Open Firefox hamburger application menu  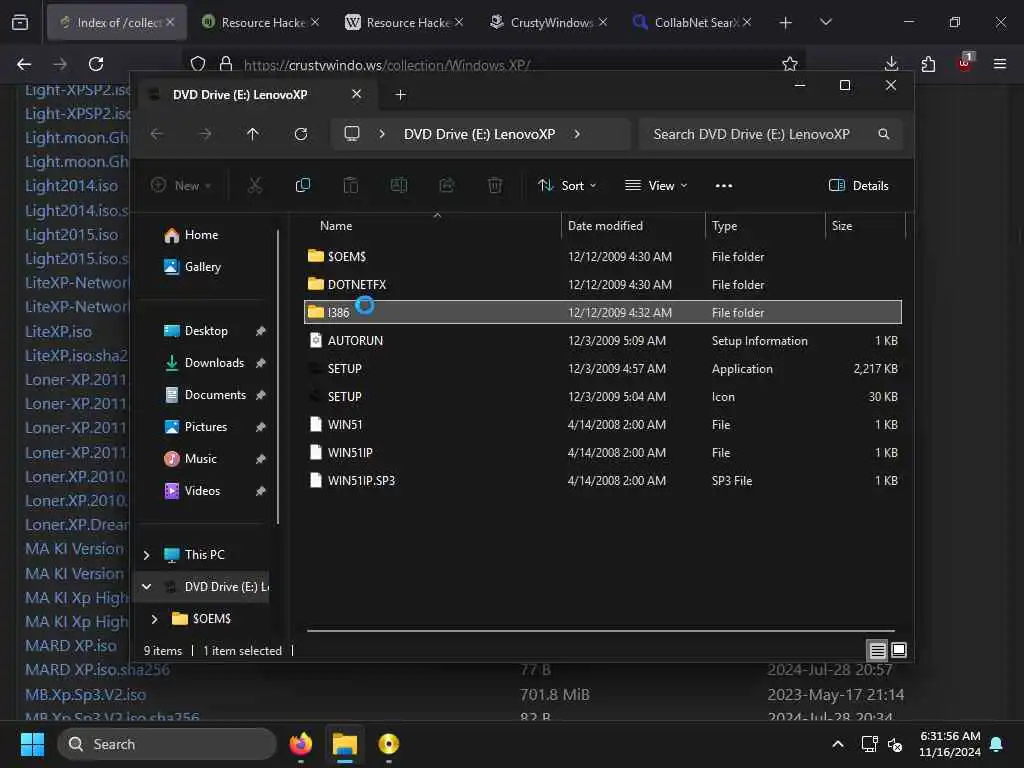click(999, 64)
